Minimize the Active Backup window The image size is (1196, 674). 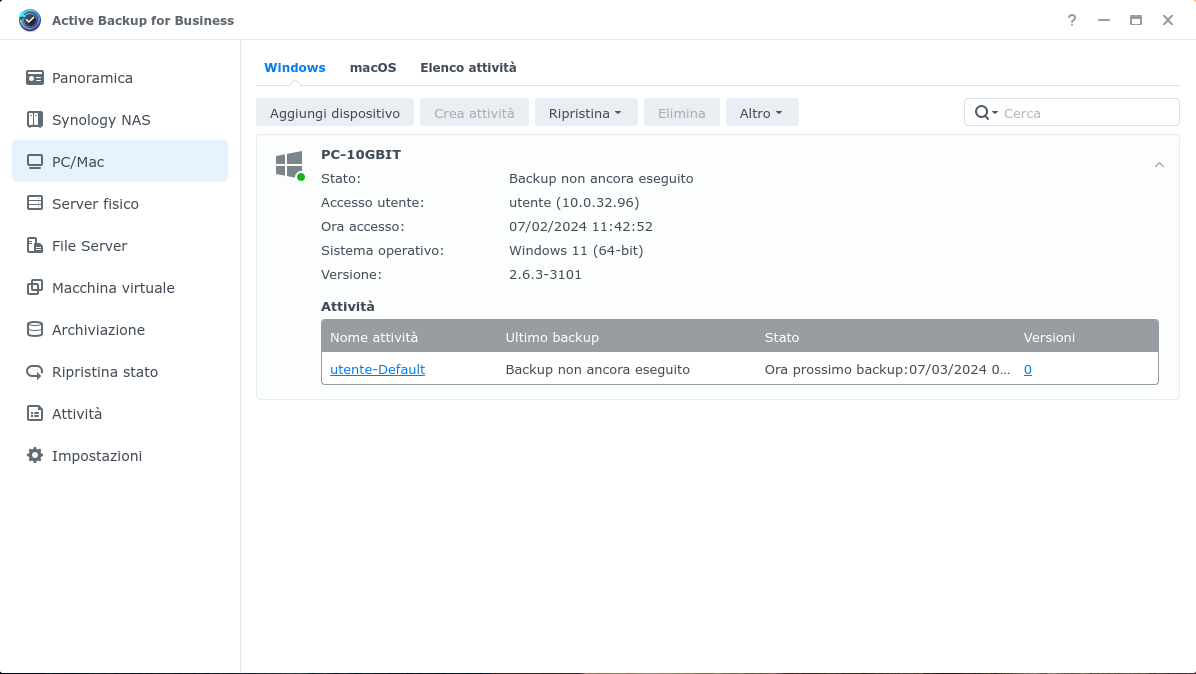point(1104,21)
